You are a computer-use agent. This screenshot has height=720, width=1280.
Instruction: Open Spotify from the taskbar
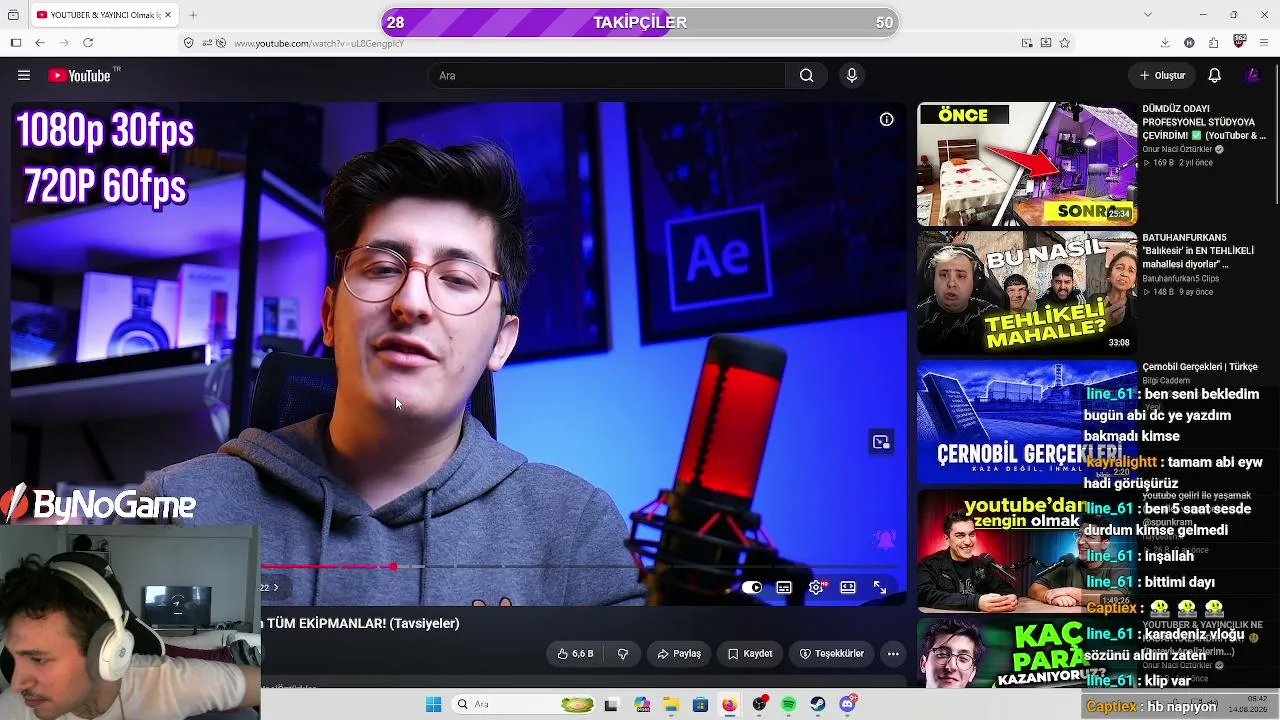coord(789,705)
